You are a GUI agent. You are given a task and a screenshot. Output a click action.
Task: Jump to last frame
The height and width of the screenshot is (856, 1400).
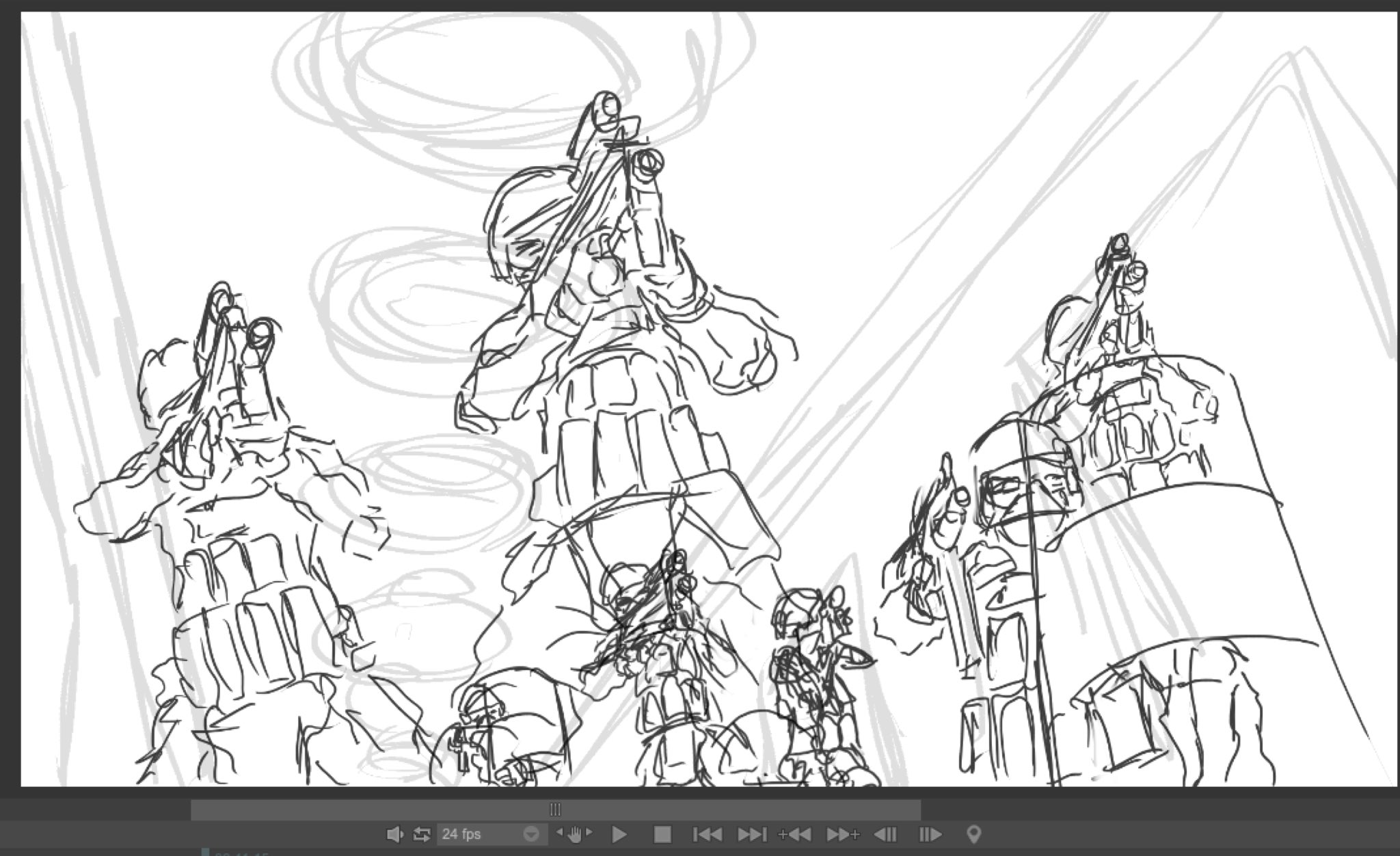click(751, 834)
